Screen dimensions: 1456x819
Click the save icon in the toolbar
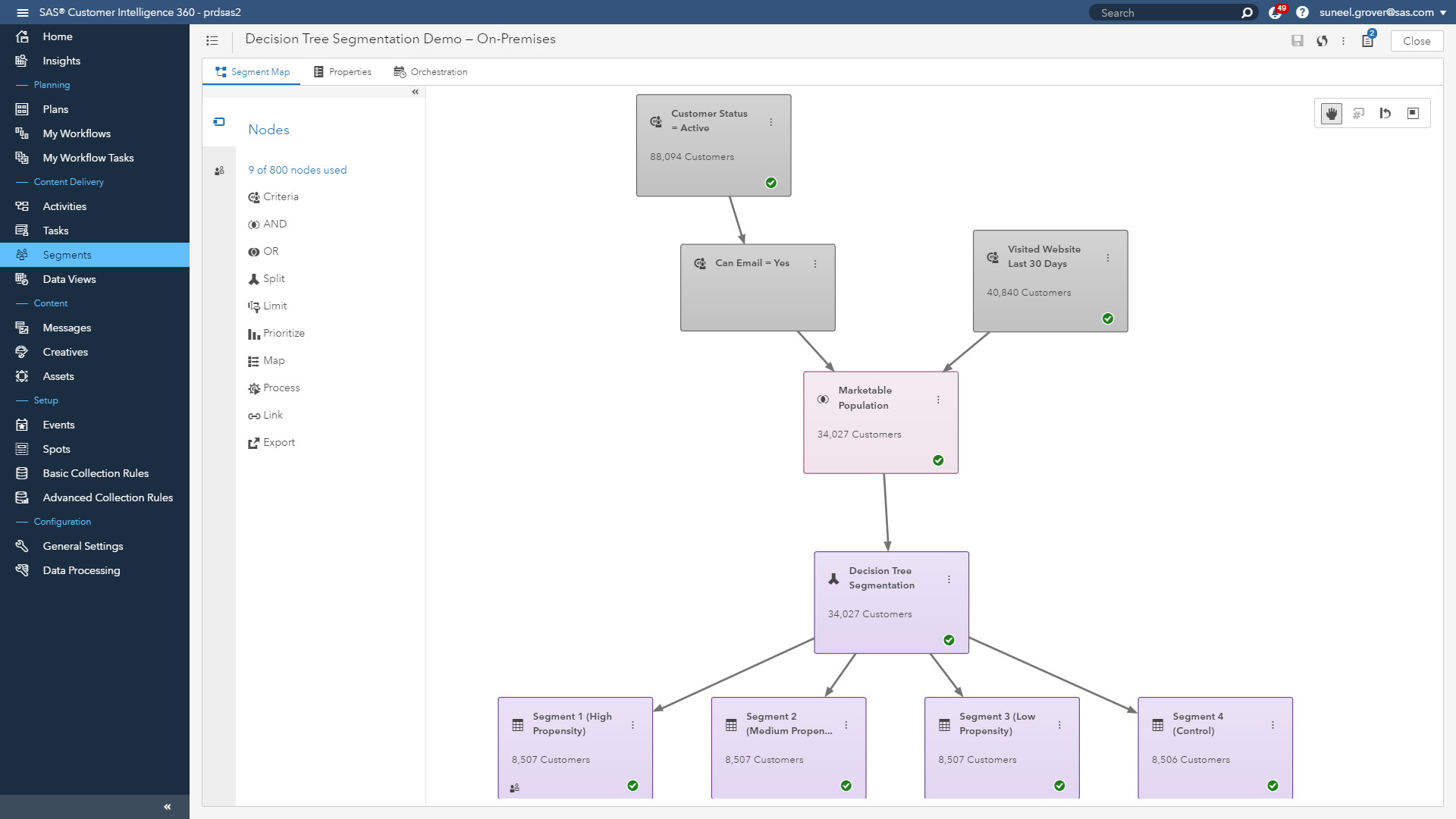coord(1297,41)
